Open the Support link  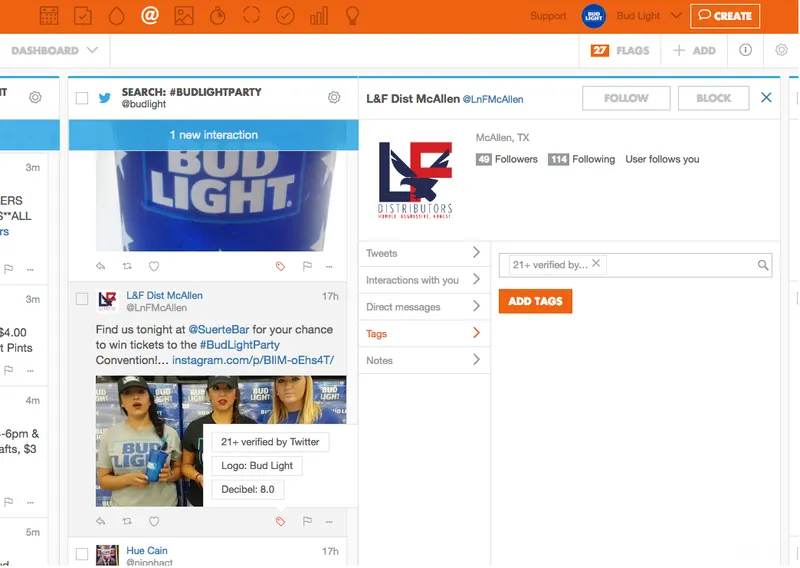click(548, 16)
